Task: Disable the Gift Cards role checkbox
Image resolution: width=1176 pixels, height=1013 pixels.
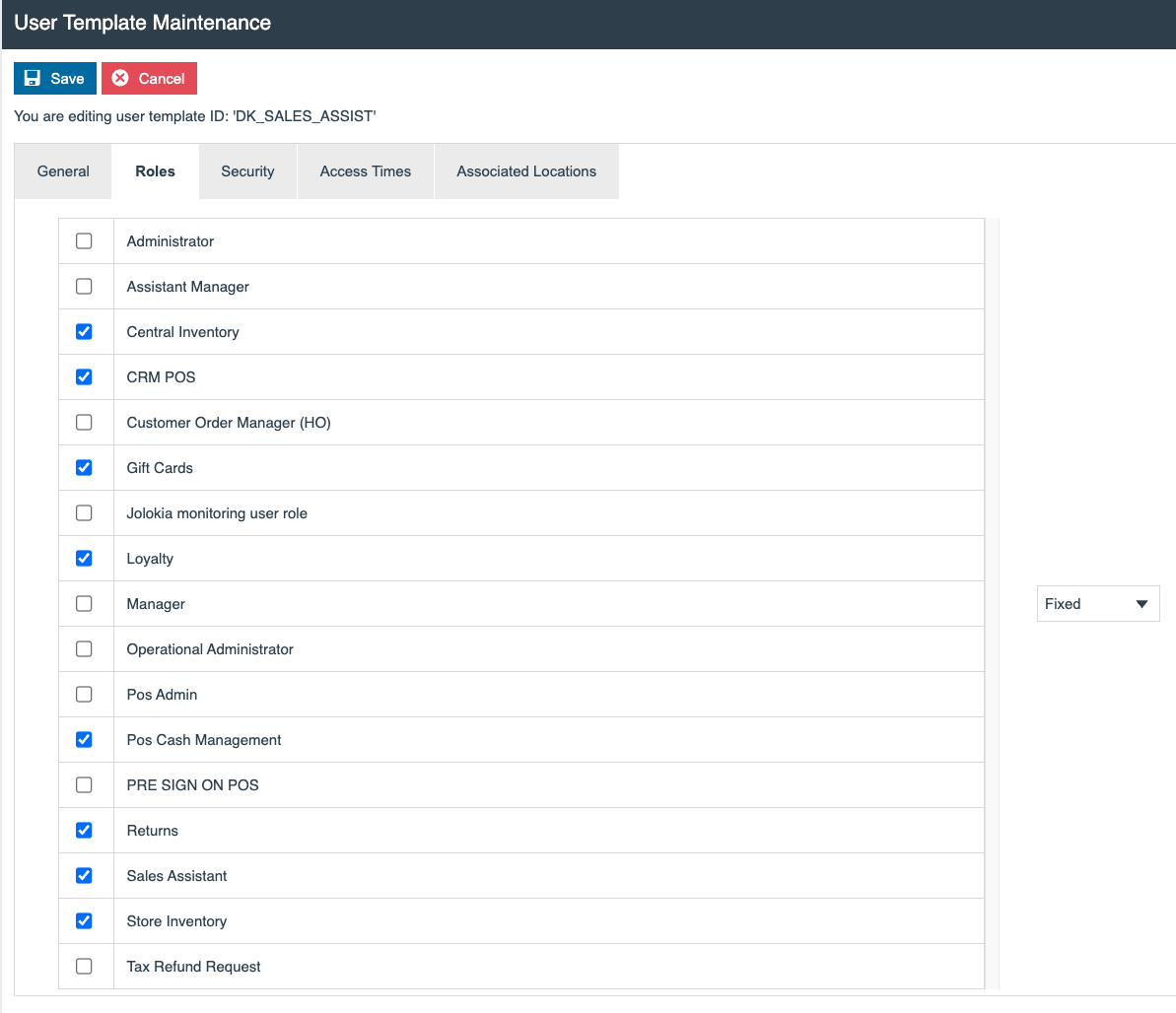Action: pos(84,467)
